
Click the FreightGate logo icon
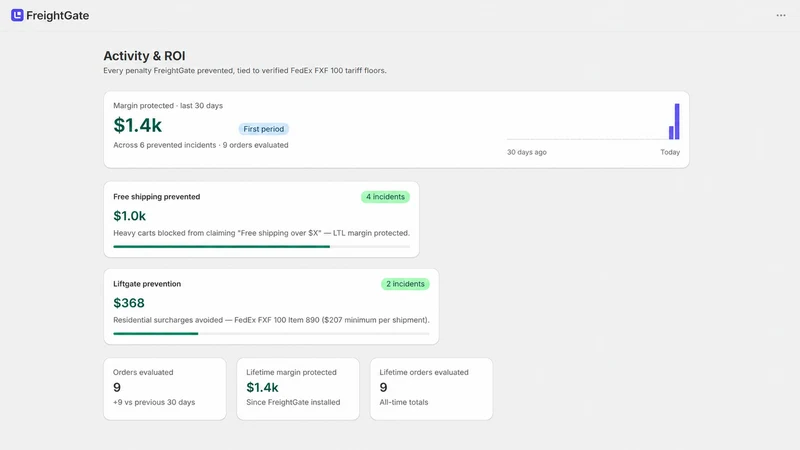(x=17, y=15)
